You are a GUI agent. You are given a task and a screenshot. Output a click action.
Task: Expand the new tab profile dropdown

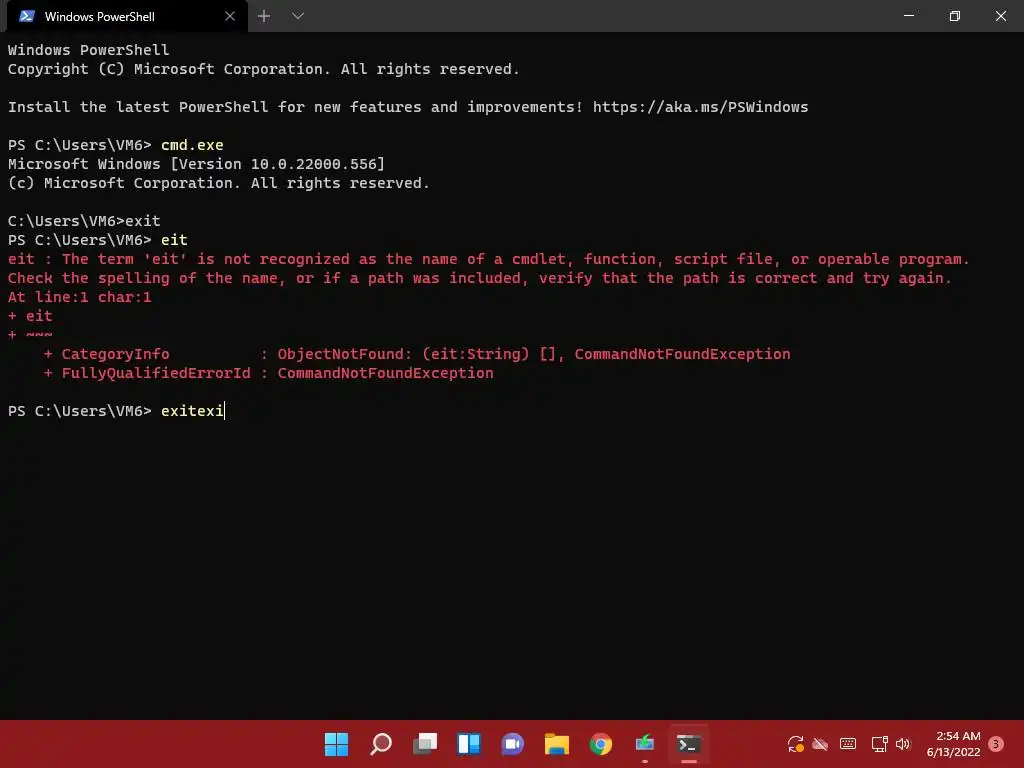[298, 16]
